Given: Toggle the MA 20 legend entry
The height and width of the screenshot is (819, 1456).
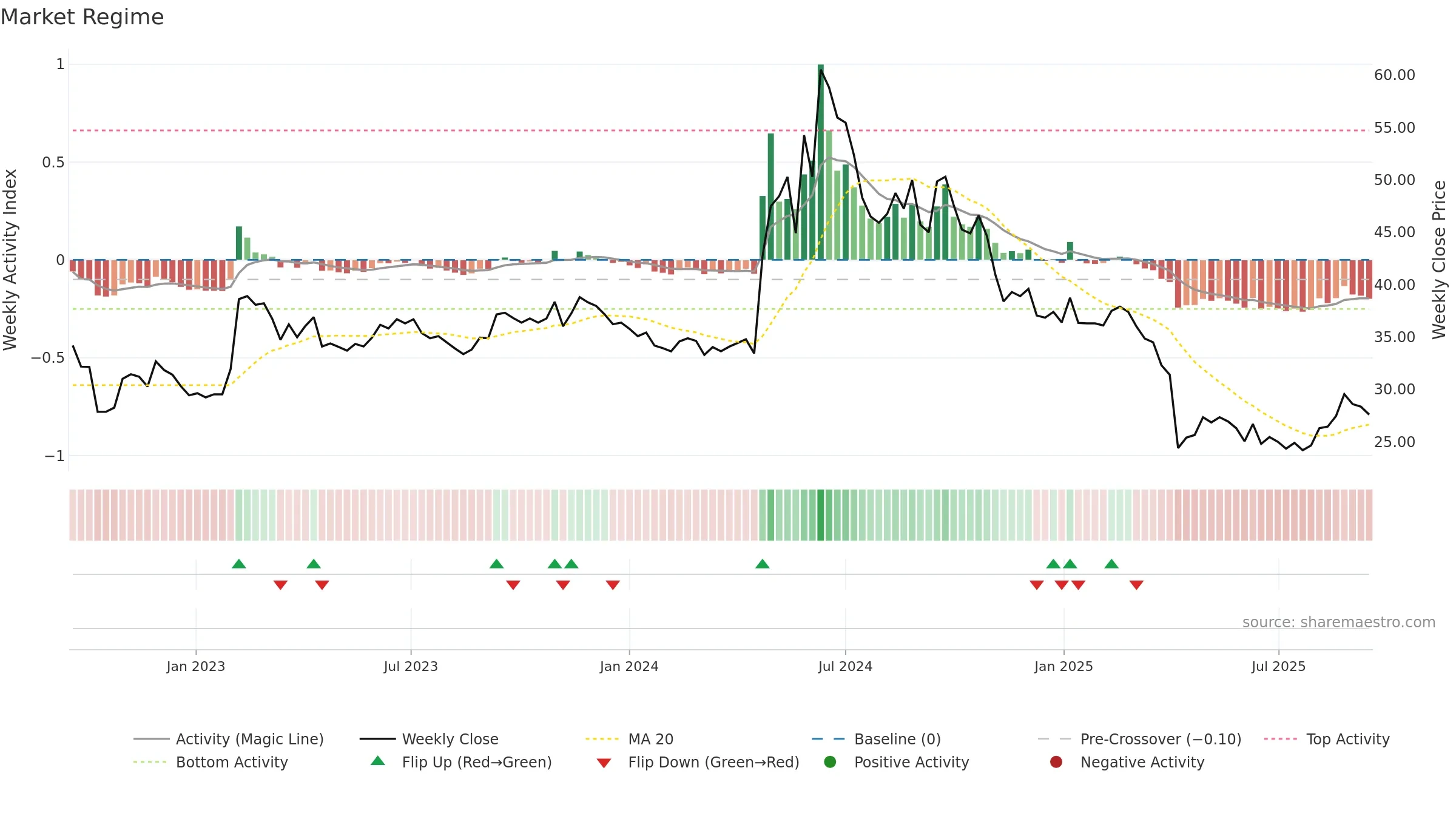Looking at the screenshot, I should pos(629,739).
